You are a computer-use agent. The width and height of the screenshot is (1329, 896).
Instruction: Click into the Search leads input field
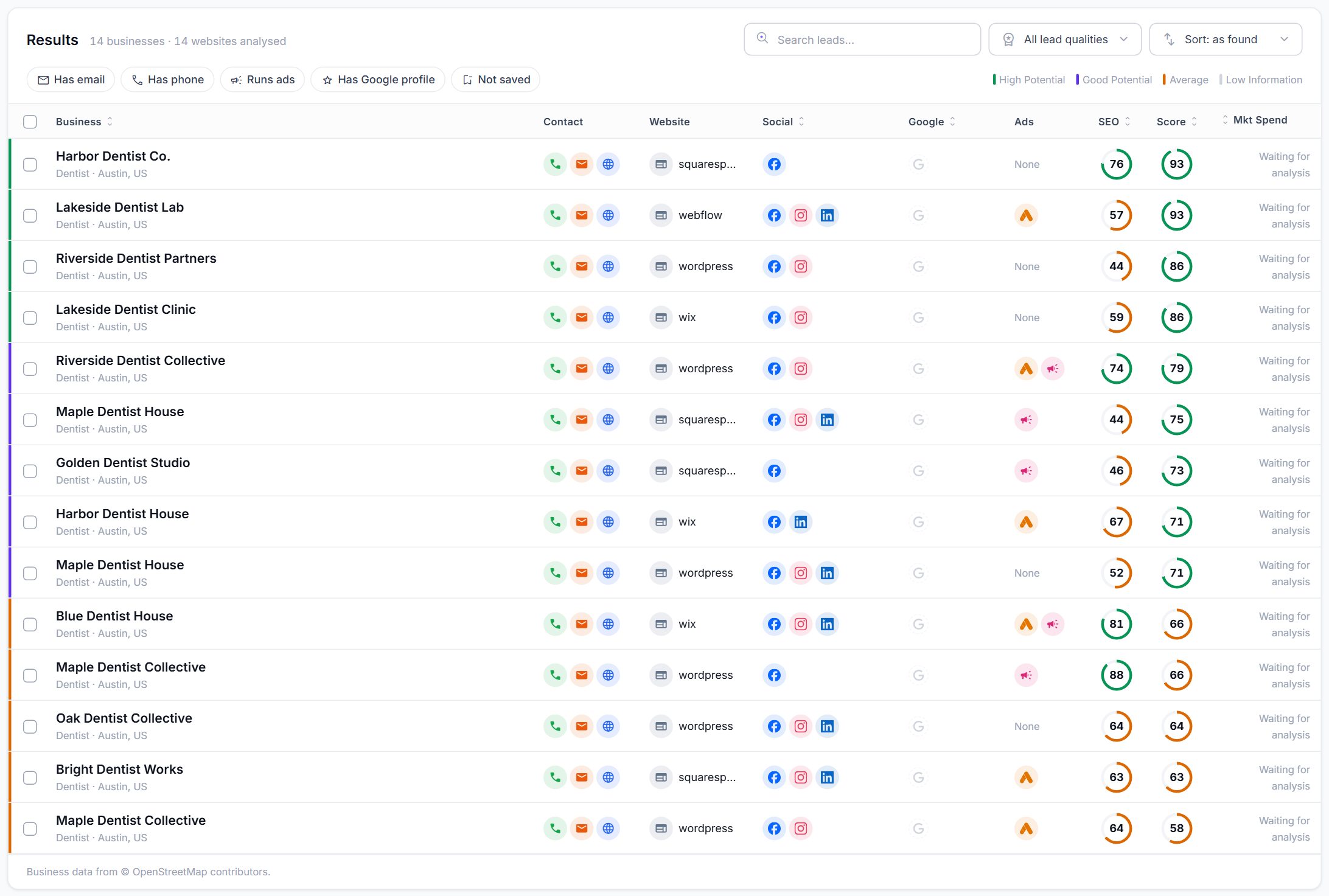point(862,40)
